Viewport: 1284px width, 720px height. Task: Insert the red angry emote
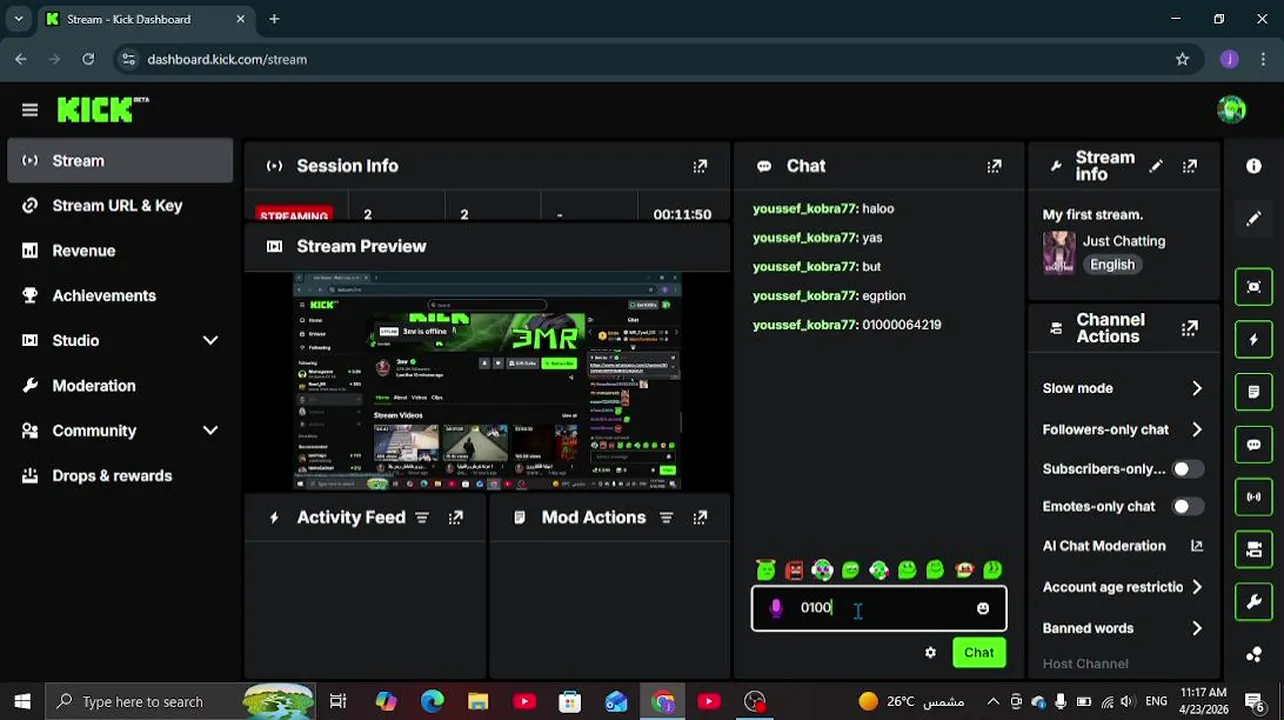[x=794, y=570]
